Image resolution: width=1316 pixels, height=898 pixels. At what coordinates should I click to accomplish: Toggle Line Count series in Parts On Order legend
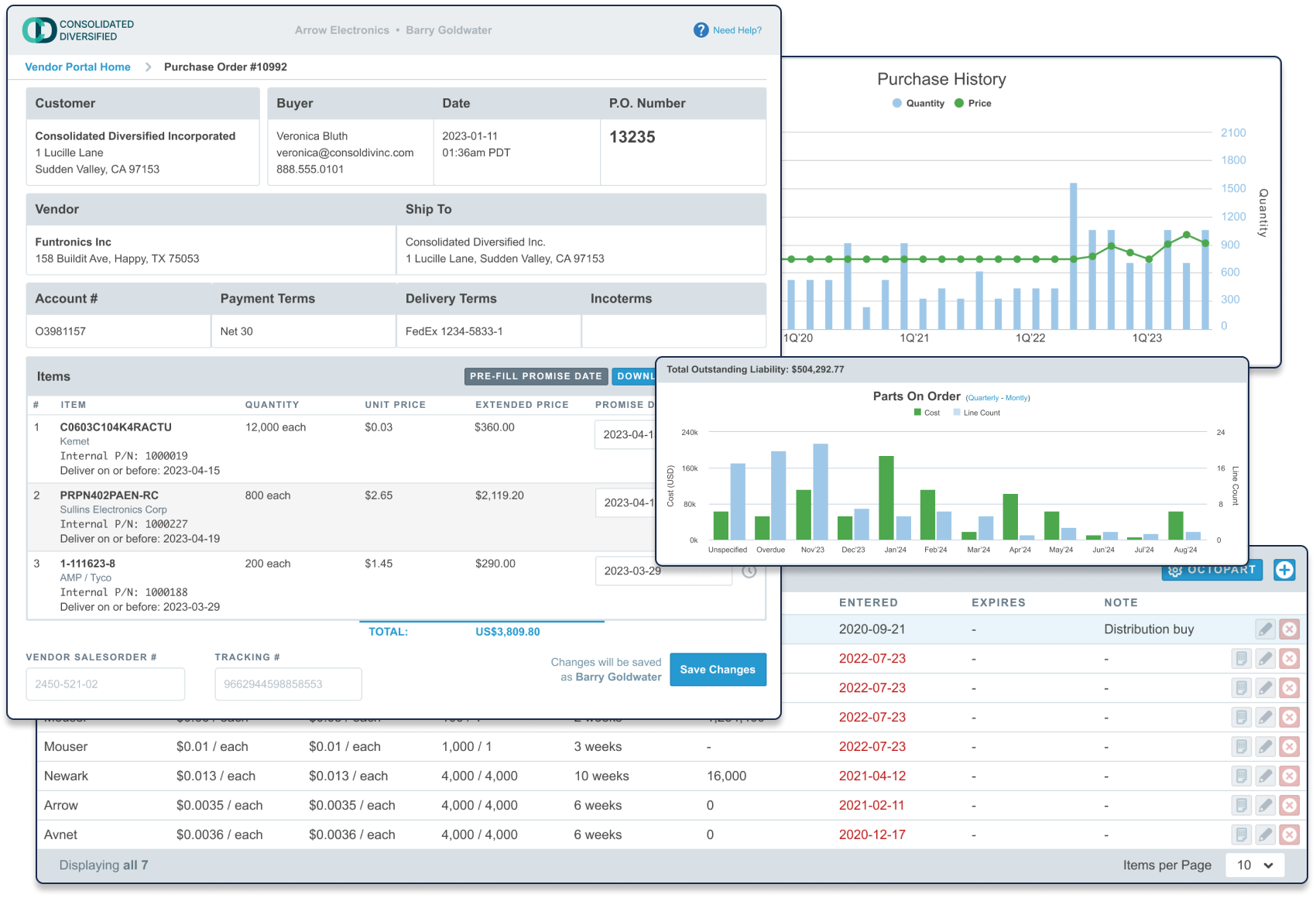pos(977,413)
